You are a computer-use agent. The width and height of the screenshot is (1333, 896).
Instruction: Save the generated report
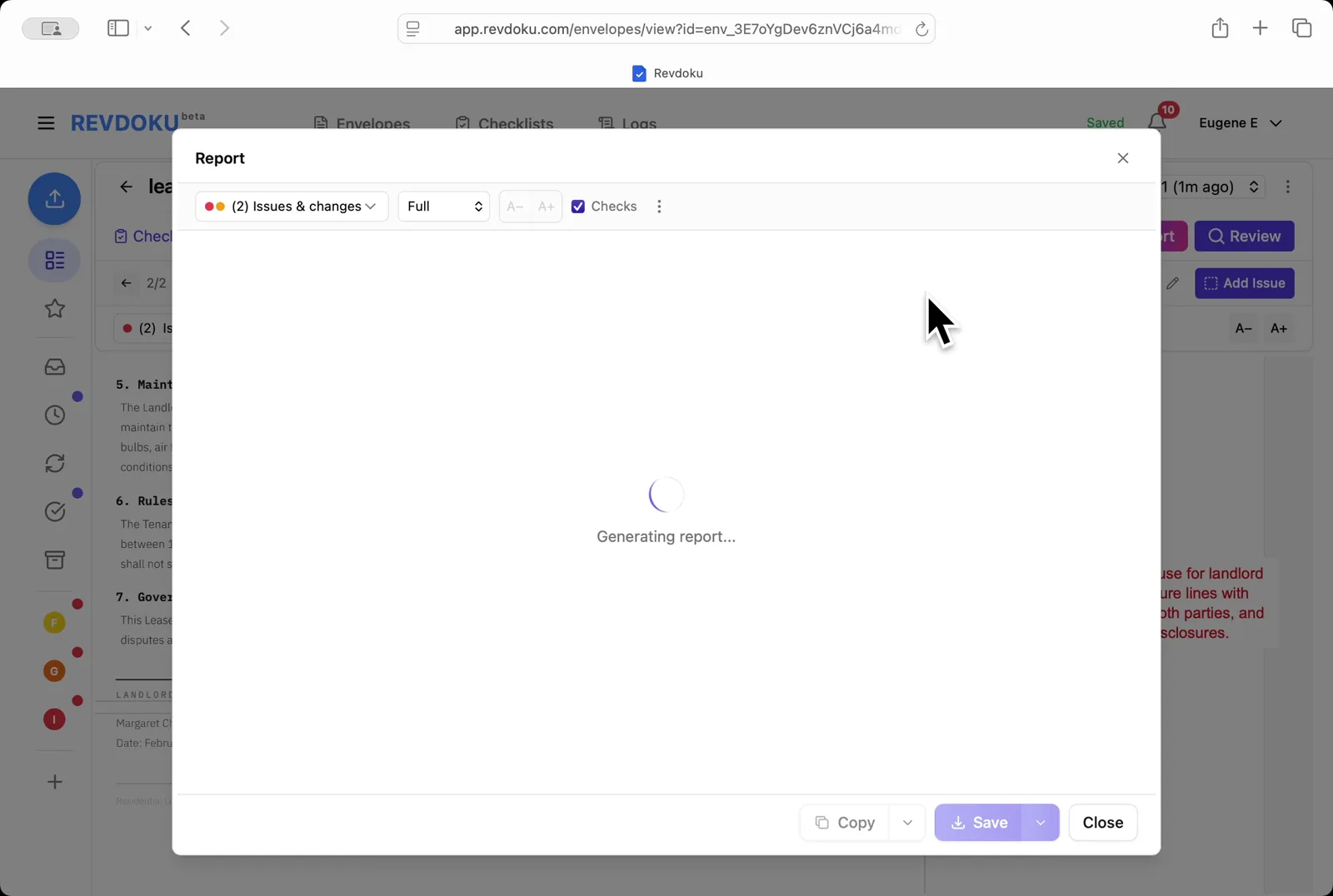978,822
